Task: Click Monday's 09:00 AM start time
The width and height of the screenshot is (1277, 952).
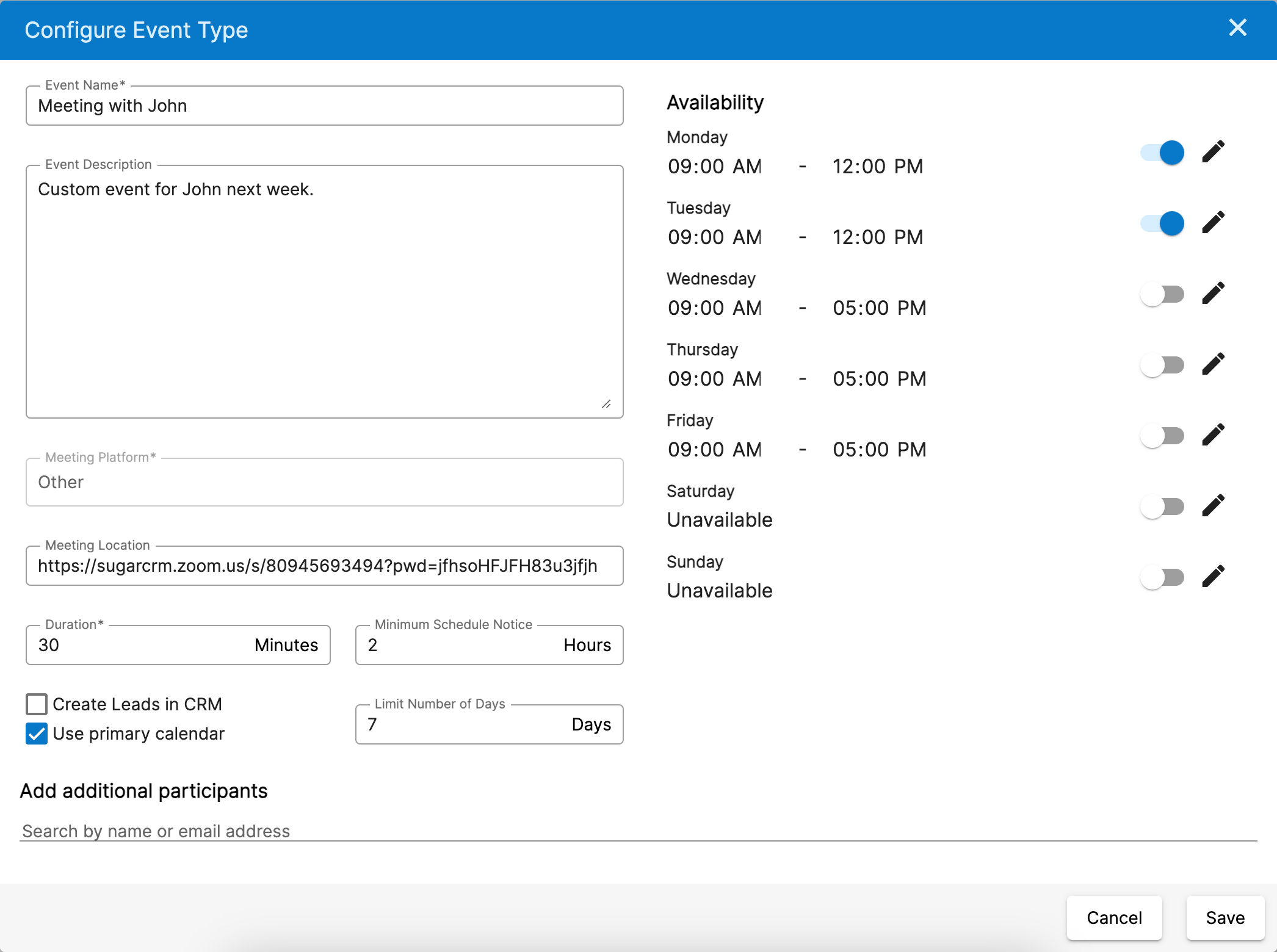Action: [x=714, y=166]
